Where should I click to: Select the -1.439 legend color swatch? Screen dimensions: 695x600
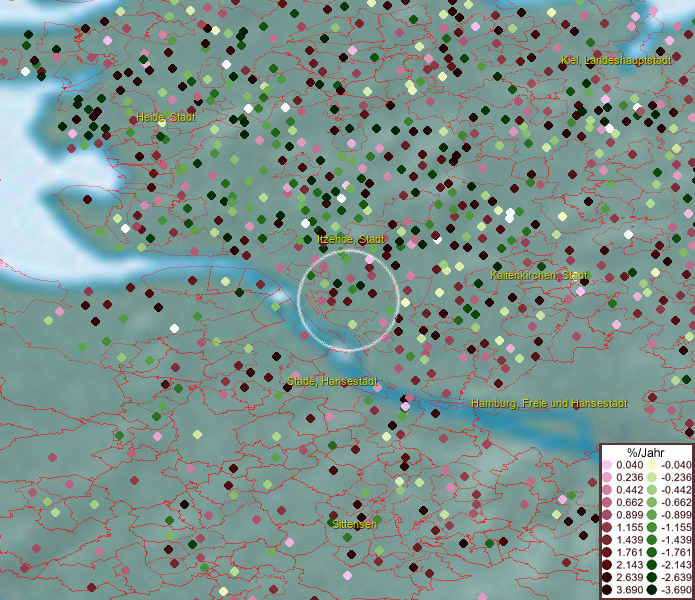(652, 540)
